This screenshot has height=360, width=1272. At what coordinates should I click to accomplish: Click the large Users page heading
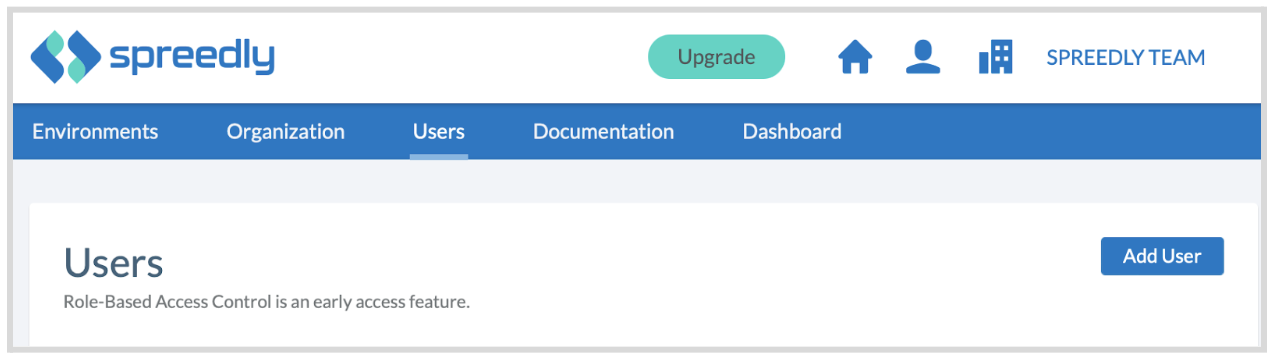pos(113,263)
